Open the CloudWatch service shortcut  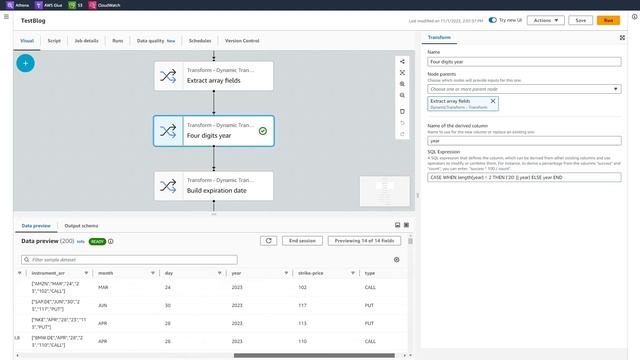[104, 5]
